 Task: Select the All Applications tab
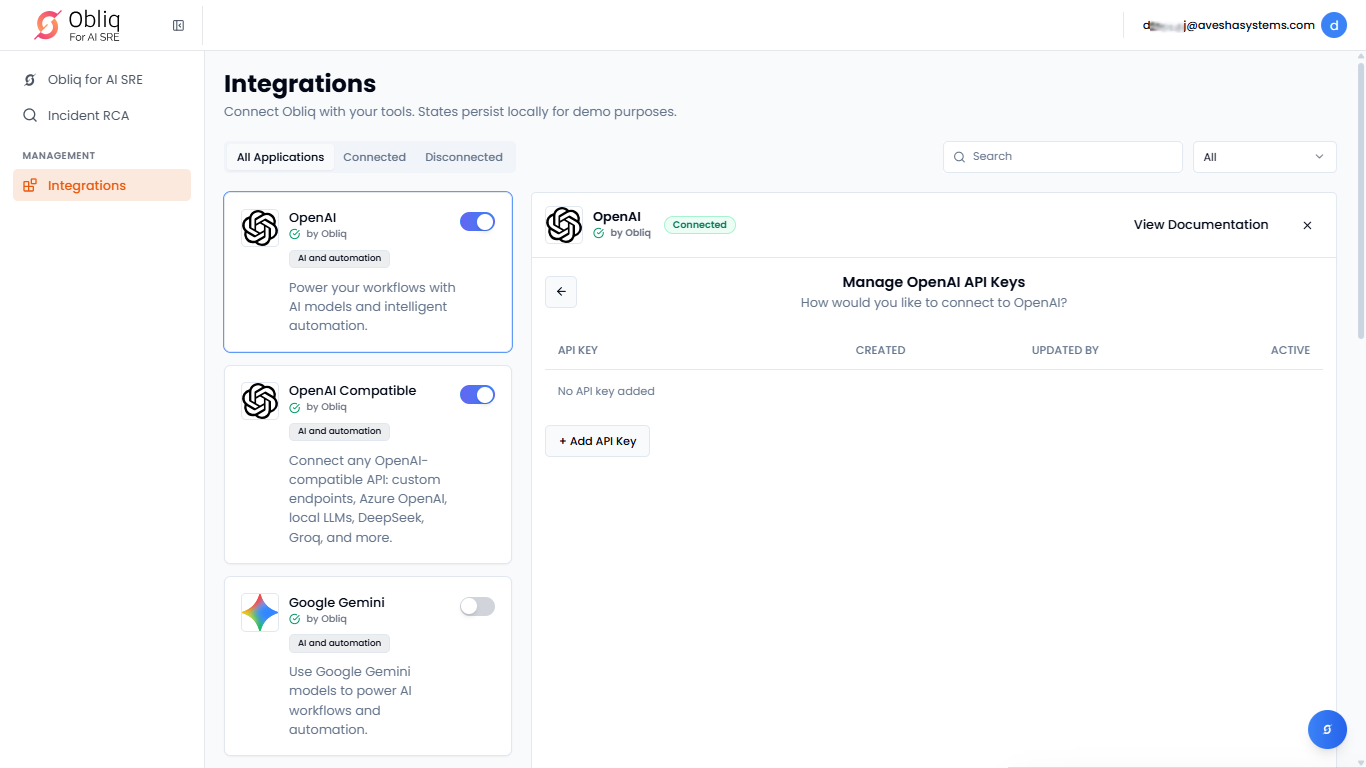pyautogui.click(x=280, y=157)
